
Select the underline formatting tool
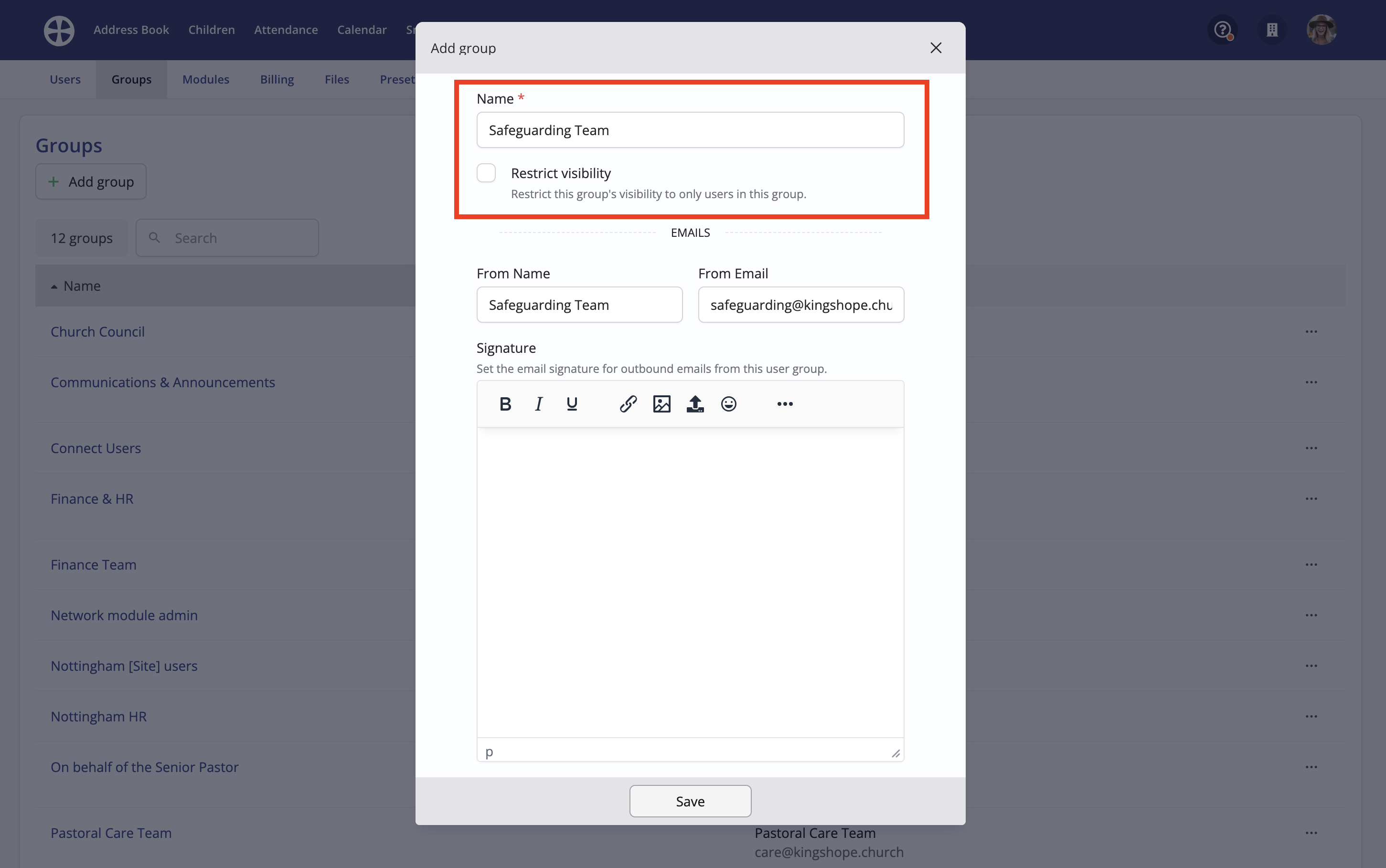pyautogui.click(x=572, y=403)
